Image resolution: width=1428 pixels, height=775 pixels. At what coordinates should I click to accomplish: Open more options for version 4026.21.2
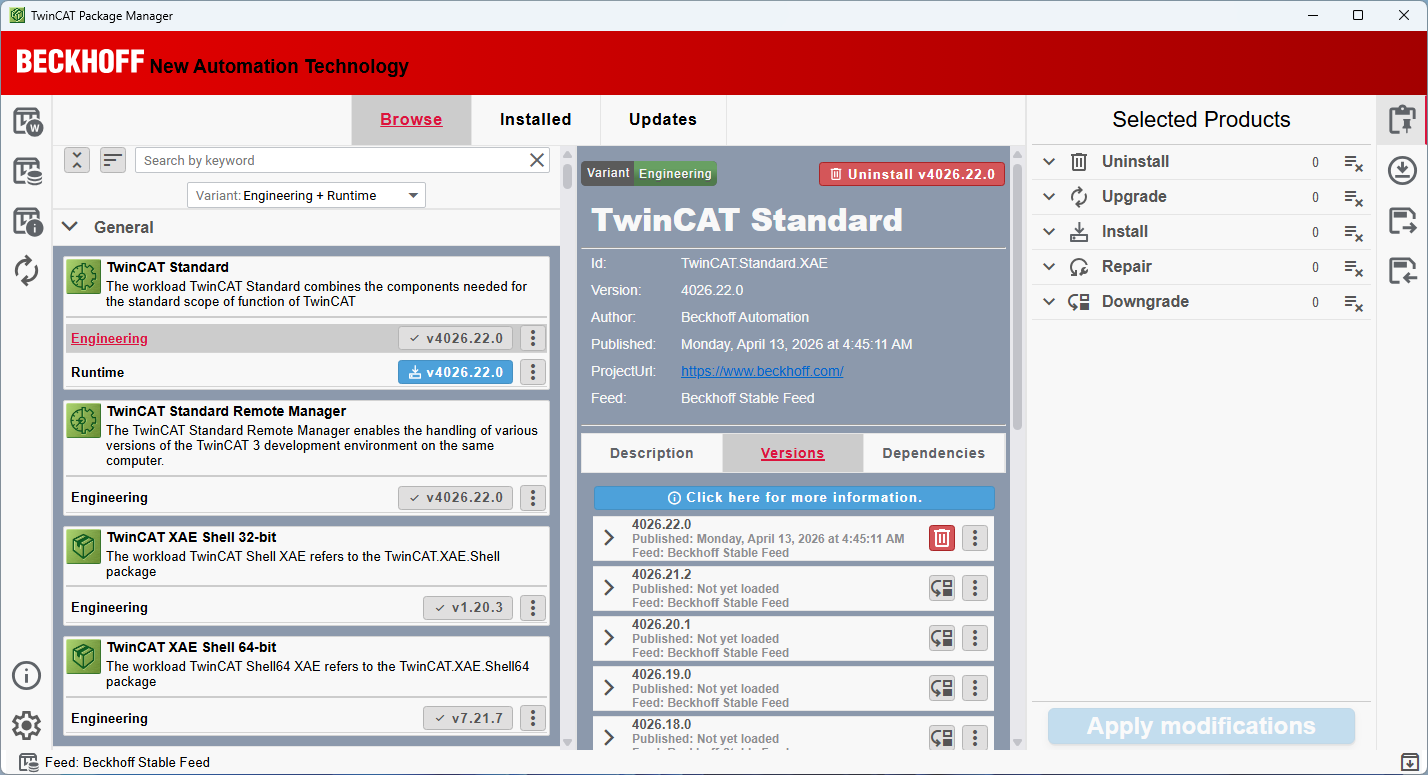point(975,588)
